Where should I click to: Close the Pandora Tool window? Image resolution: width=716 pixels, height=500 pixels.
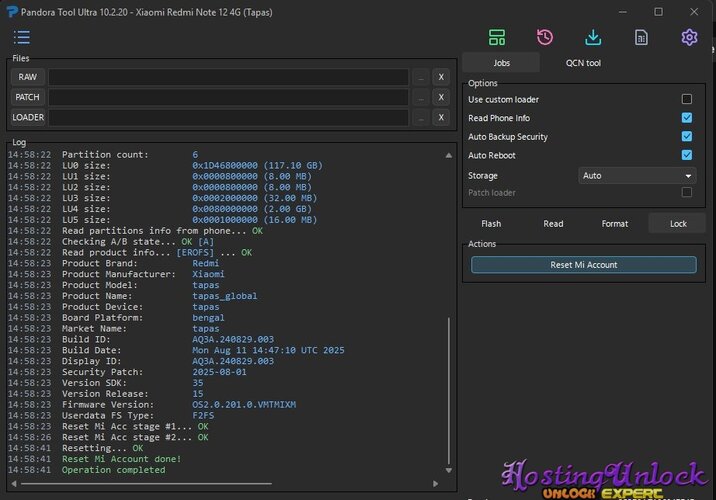[x=694, y=12]
